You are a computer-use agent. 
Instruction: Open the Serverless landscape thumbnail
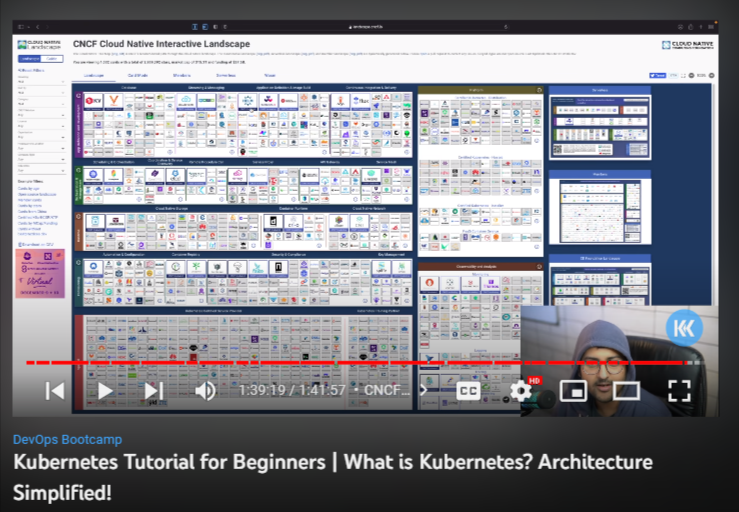click(x=600, y=127)
